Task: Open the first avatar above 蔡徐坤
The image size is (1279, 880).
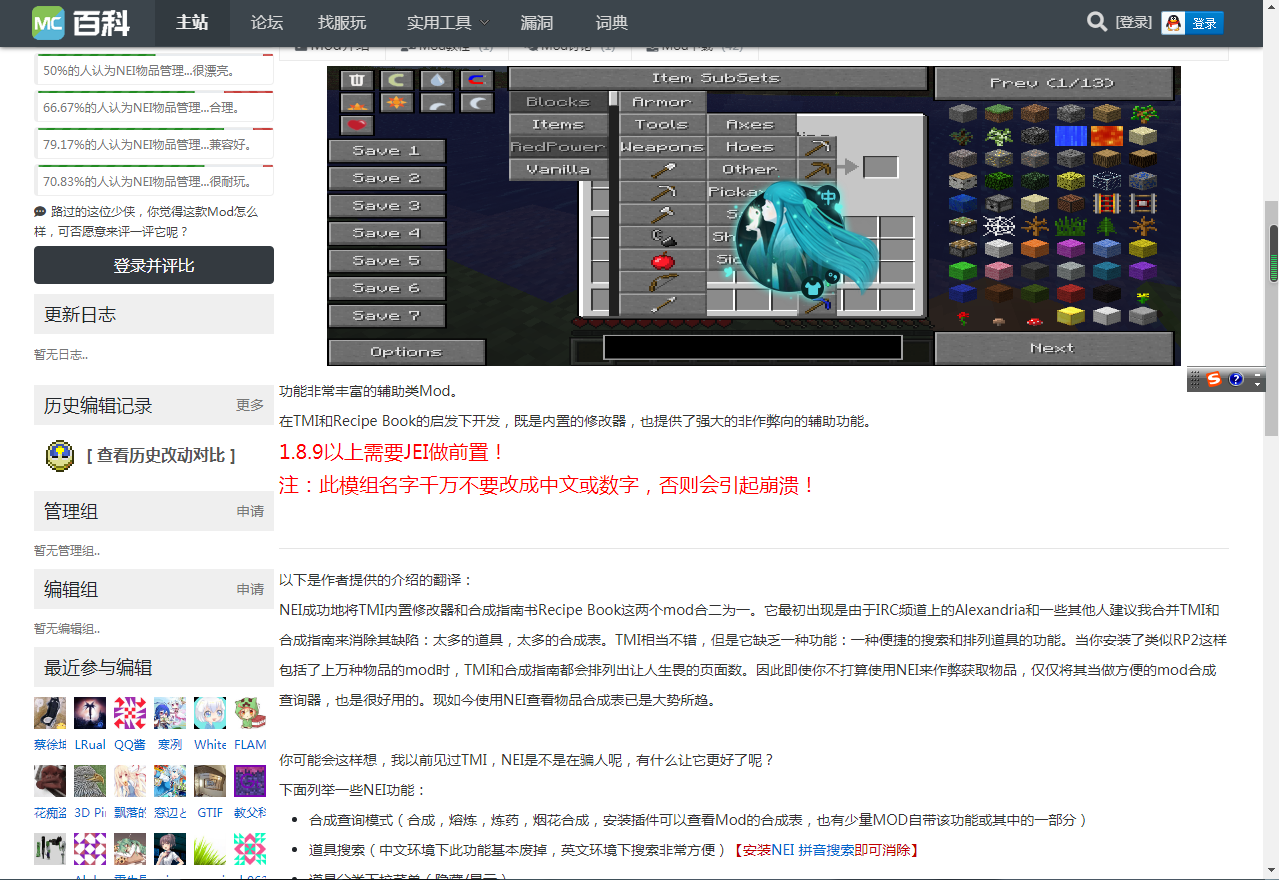Action: pyautogui.click(x=50, y=713)
